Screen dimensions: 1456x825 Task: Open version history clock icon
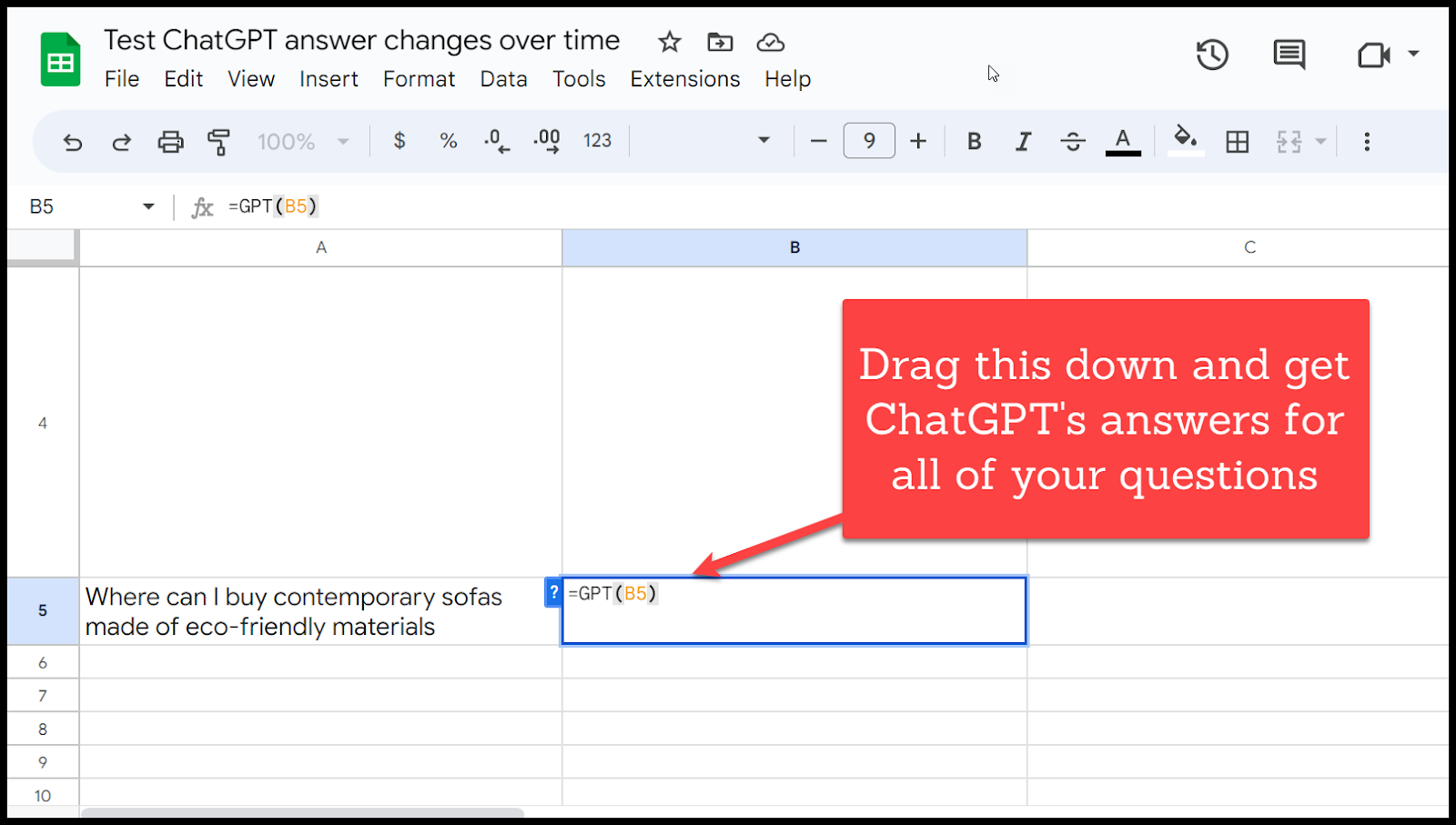(1212, 55)
